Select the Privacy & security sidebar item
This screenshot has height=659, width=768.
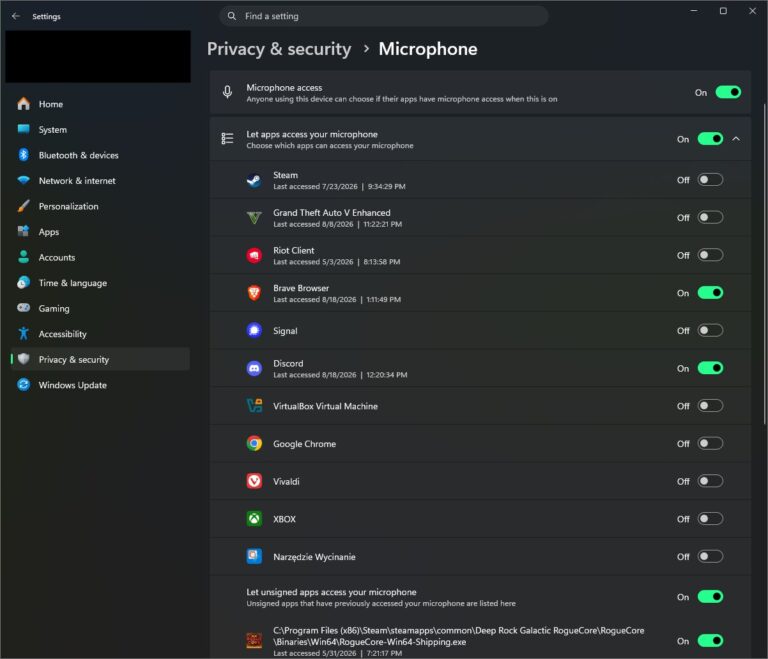100,359
